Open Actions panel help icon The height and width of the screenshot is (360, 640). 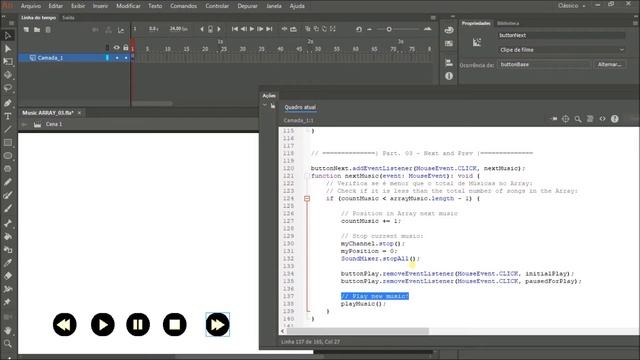click(x=615, y=119)
